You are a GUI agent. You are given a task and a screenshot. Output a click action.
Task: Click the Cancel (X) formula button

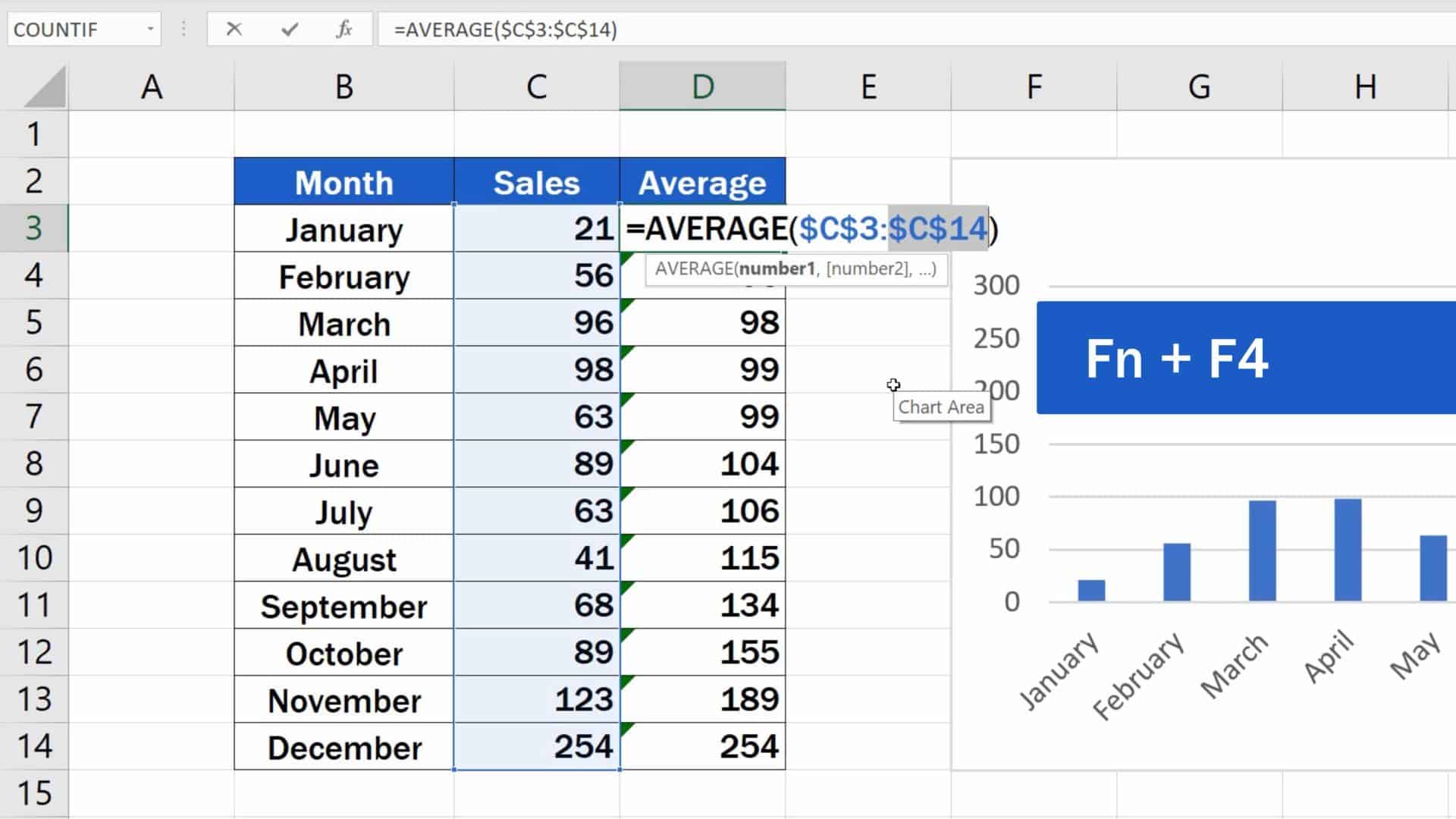(x=234, y=30)
